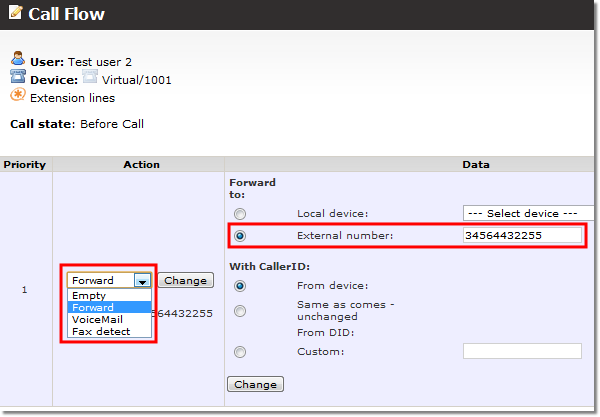Select Fax detect from the action list
The width and height of the screenshot is (600, 417).
(98, 331)
